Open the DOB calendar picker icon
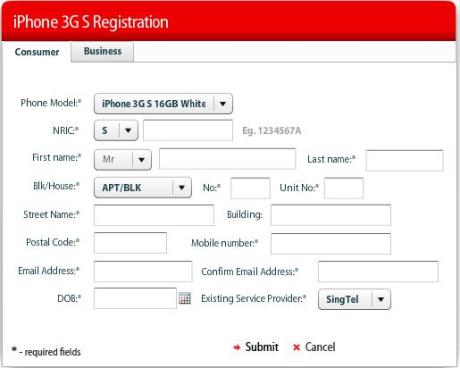The height and width of the screenshot is (368, 460). click(x=185, y=298)
